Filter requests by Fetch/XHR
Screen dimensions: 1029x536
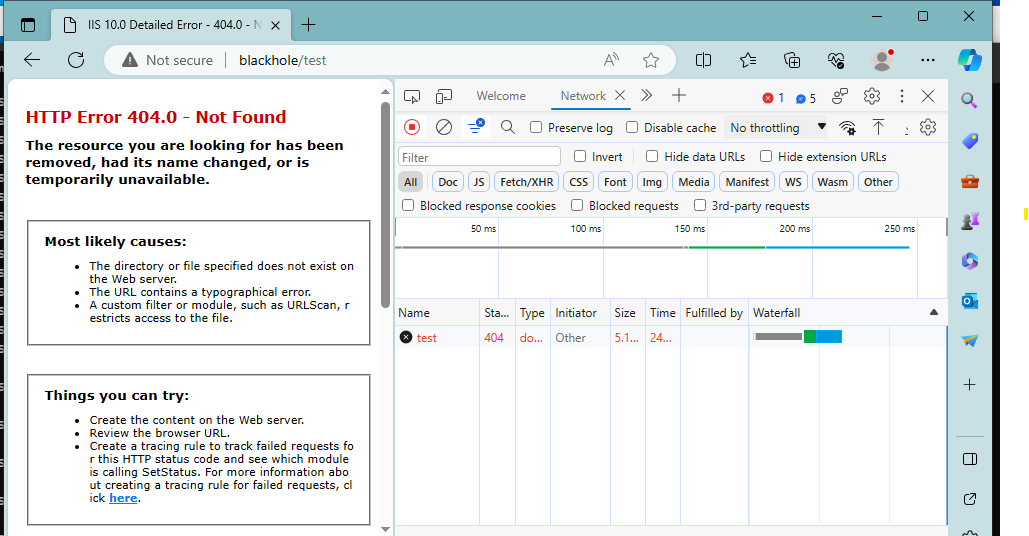pos(526,182)
